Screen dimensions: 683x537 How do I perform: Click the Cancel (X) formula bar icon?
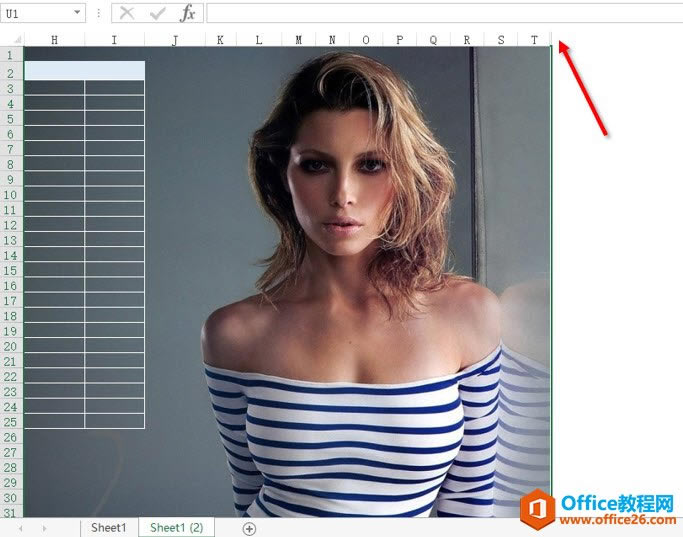[127, 13]
